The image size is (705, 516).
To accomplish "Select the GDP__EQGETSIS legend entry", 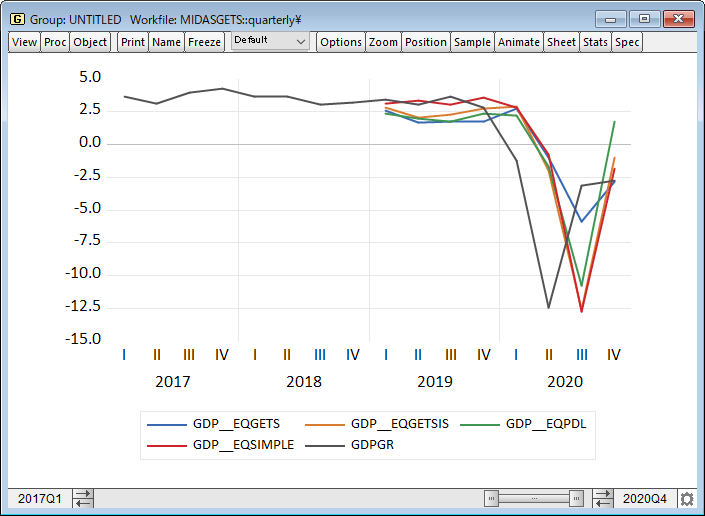I will tap(400, 424).
